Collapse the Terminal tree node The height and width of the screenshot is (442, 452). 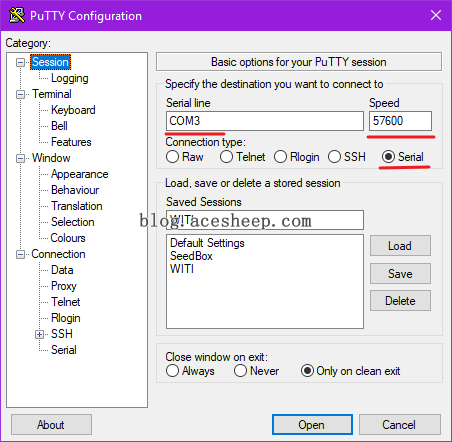(21, 94)
